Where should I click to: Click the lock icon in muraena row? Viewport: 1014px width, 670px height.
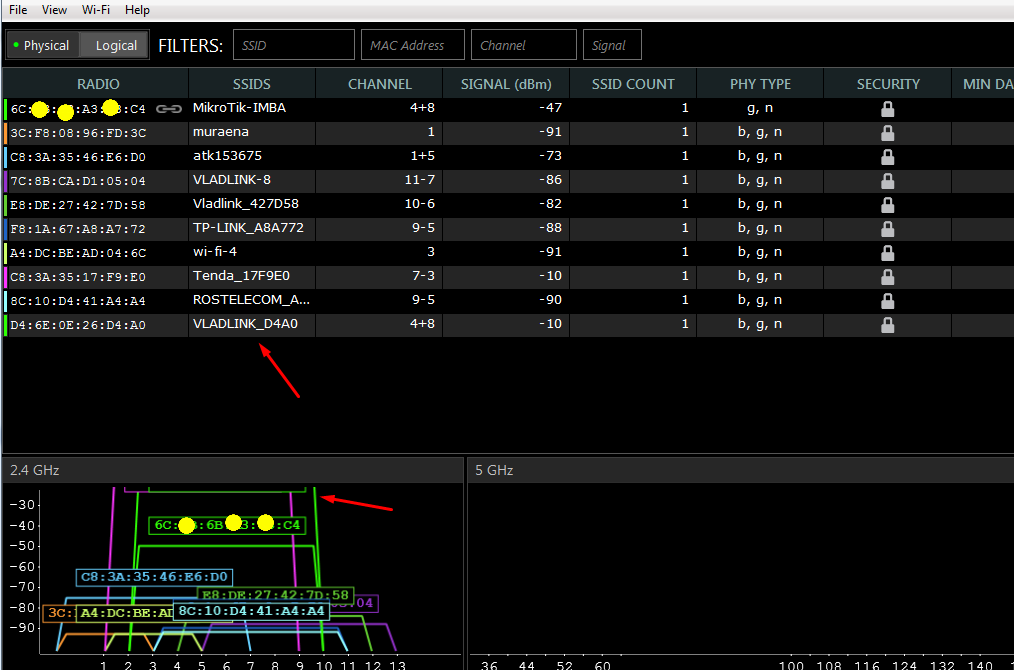click(888, 133)
